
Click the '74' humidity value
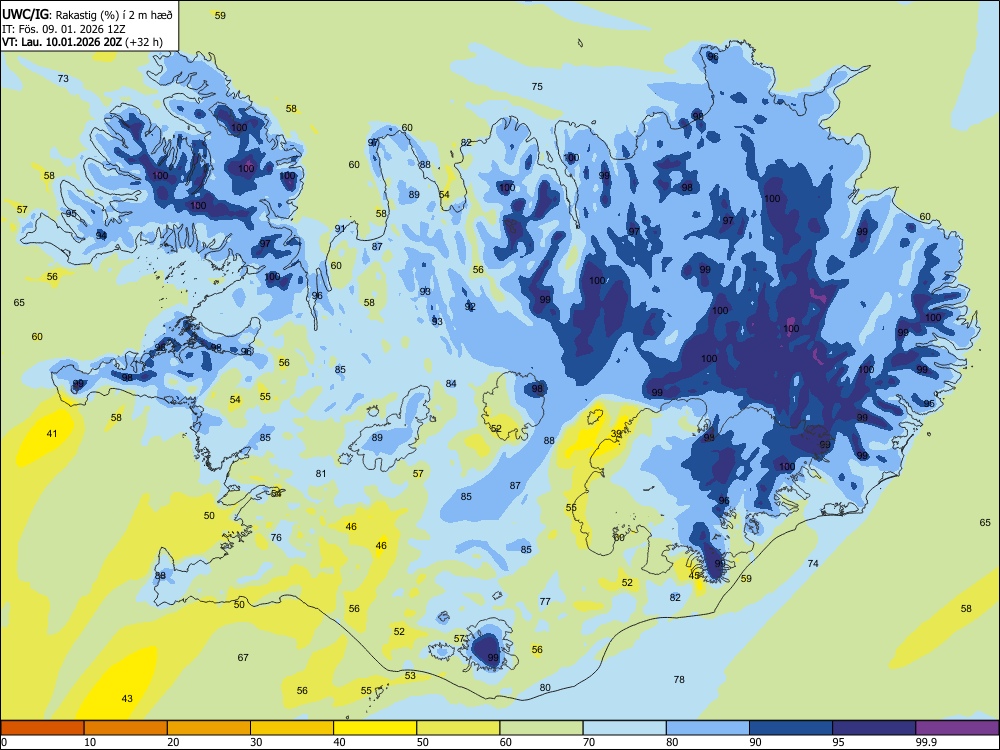tap(812, 563)
